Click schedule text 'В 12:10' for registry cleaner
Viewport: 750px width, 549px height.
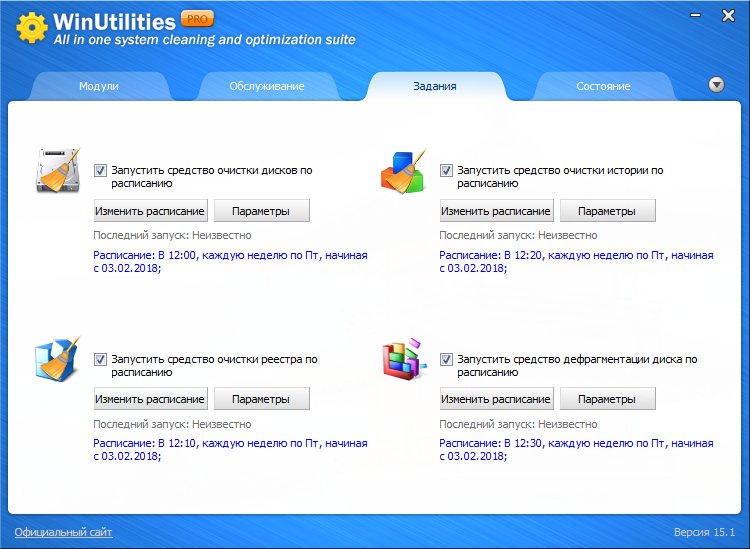pos(177,443)
